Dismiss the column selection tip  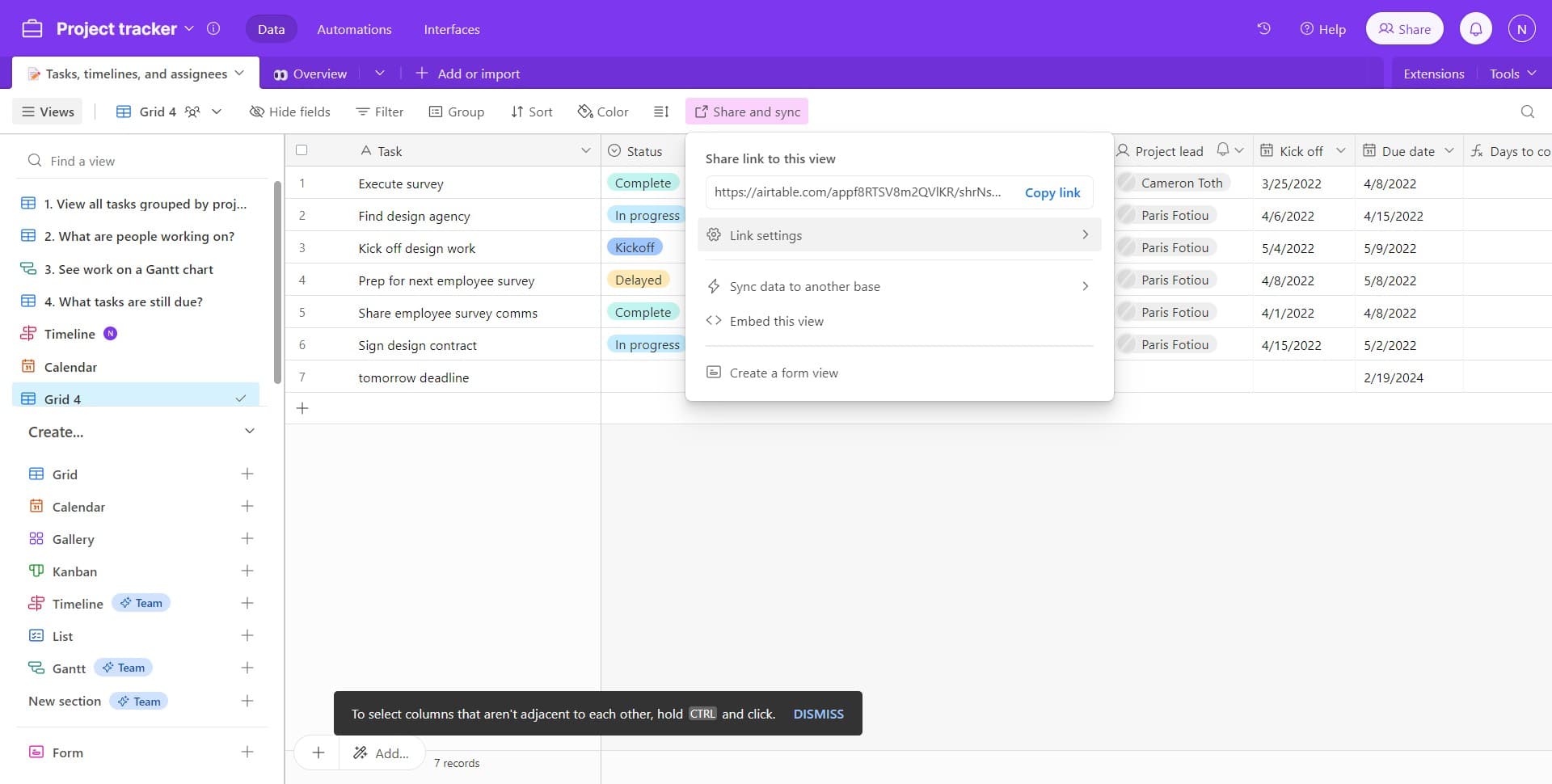tap(818, 714)
